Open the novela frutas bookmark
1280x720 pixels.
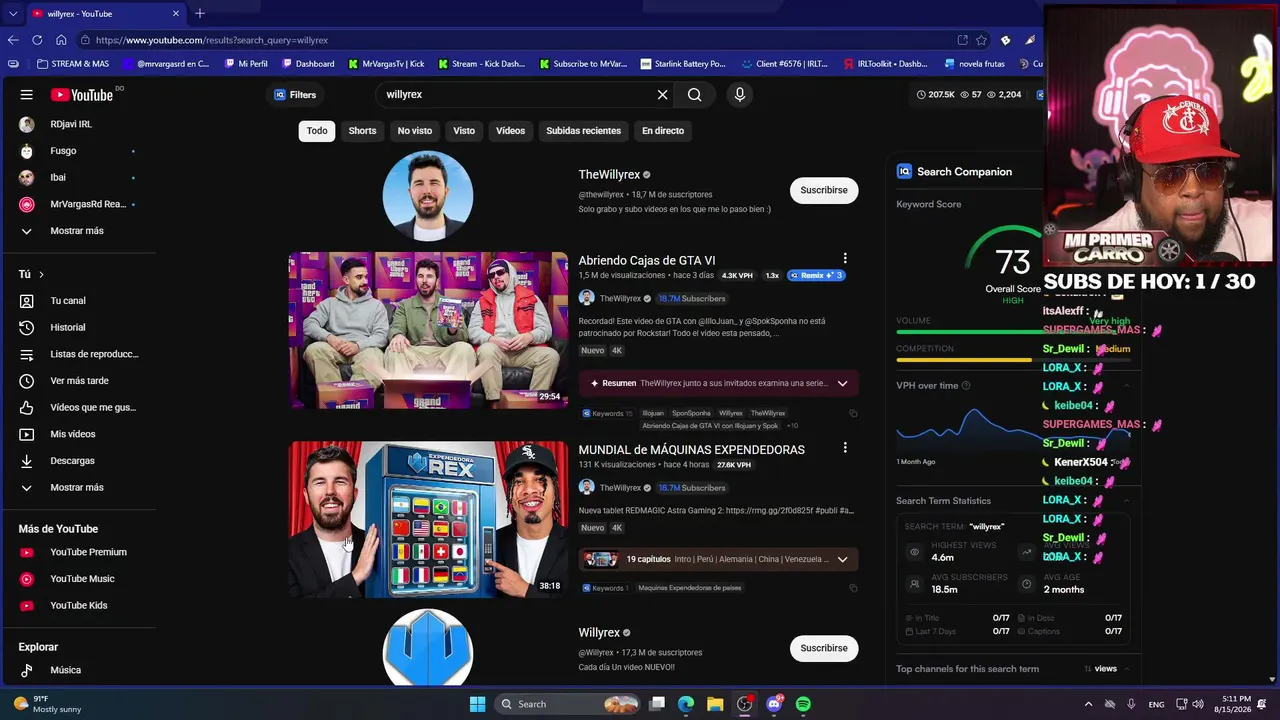click(975, 64)
